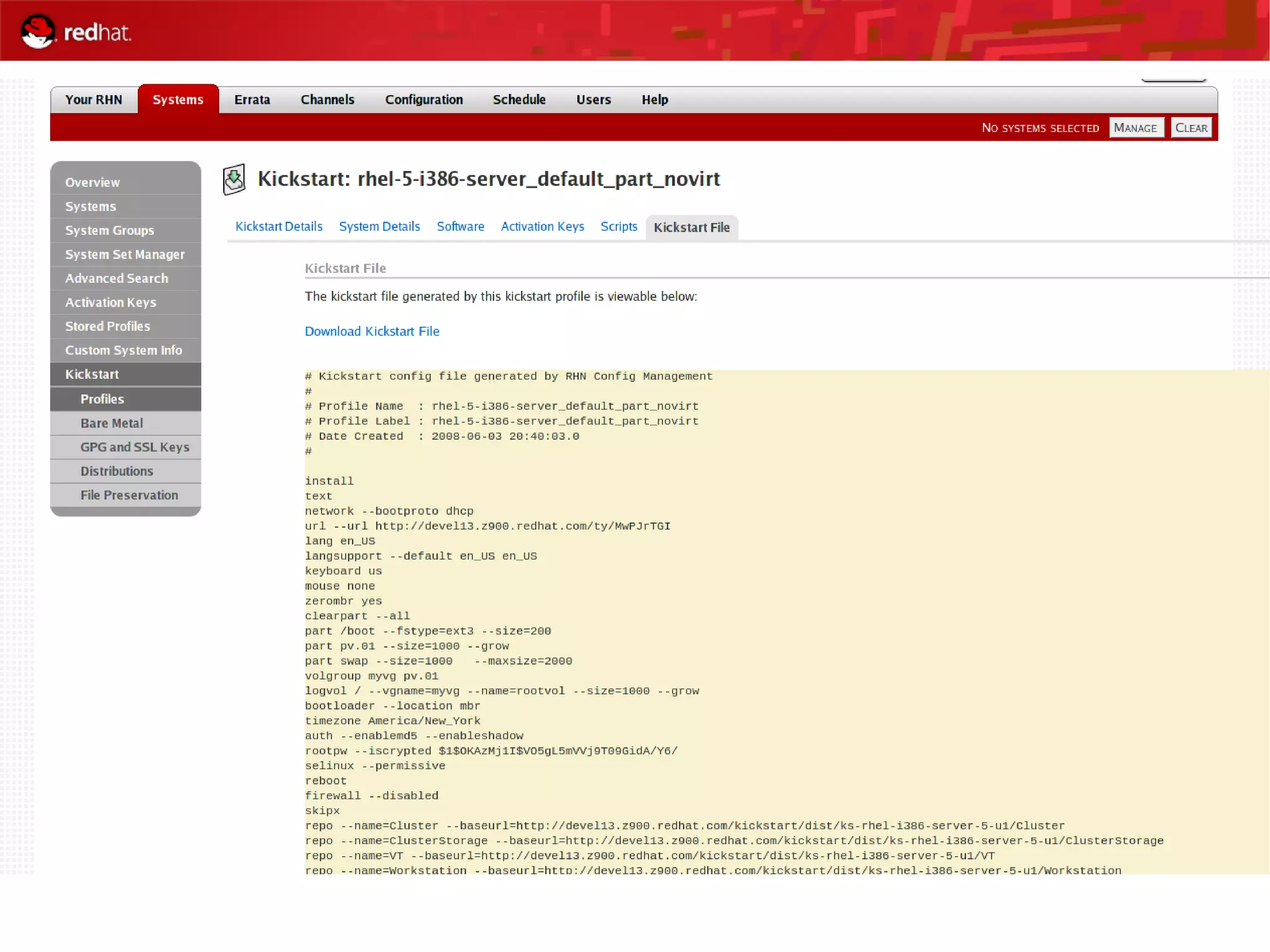Select Bare Metal under Kickstart sidebar
The image size is (1270, 952).
(112, 423)
